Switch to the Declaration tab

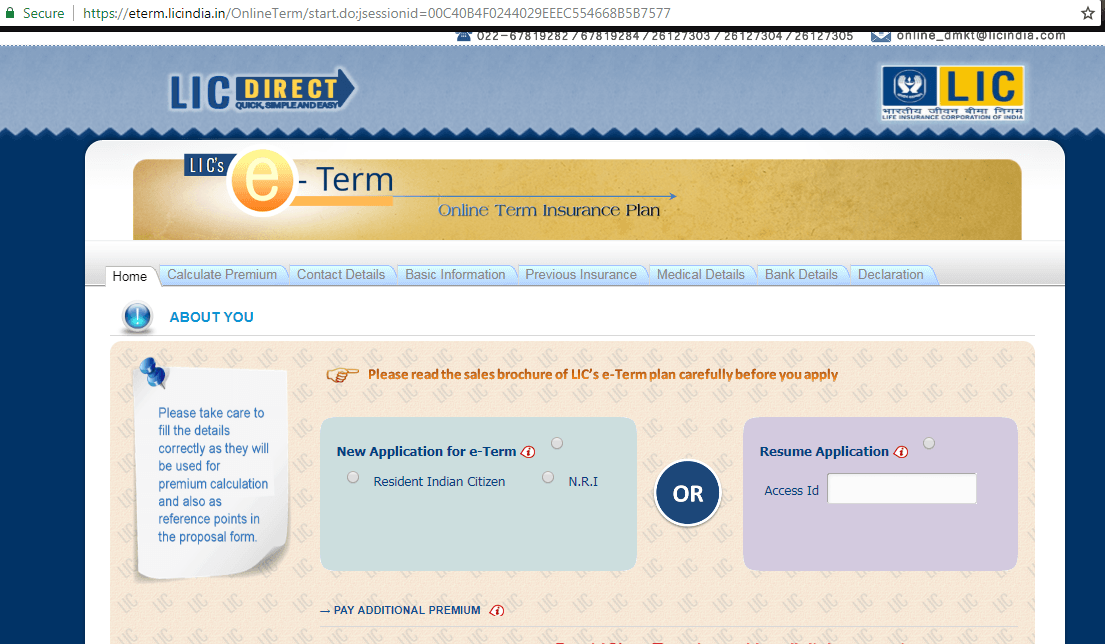pos(890,275)
